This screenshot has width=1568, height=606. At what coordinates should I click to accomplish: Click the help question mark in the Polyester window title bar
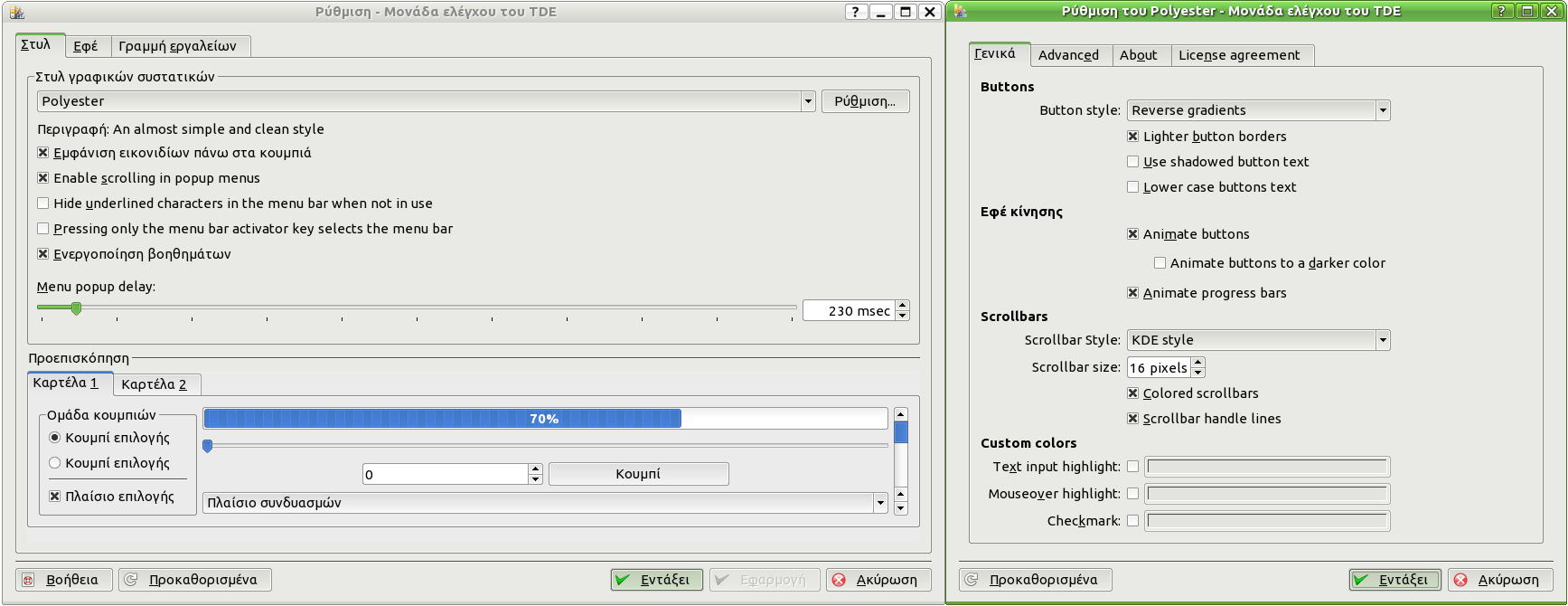1502,11
